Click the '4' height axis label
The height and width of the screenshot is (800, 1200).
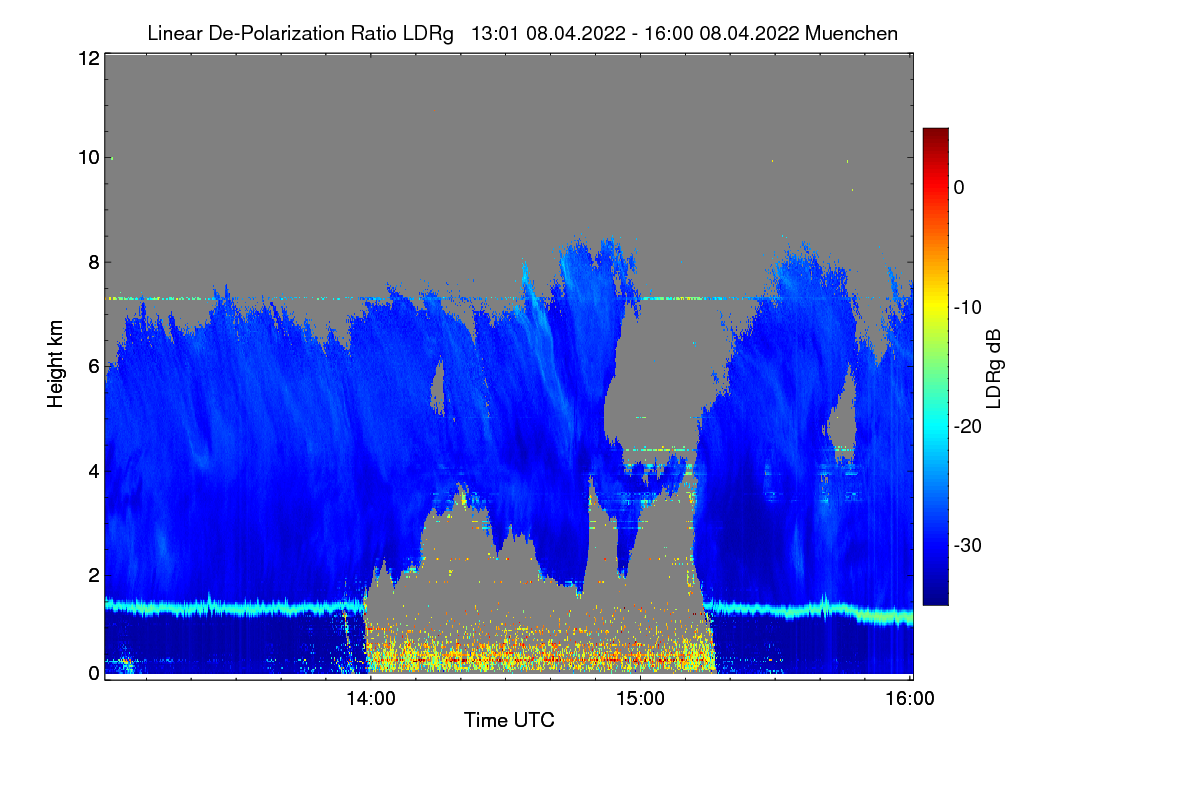(94, 470)
